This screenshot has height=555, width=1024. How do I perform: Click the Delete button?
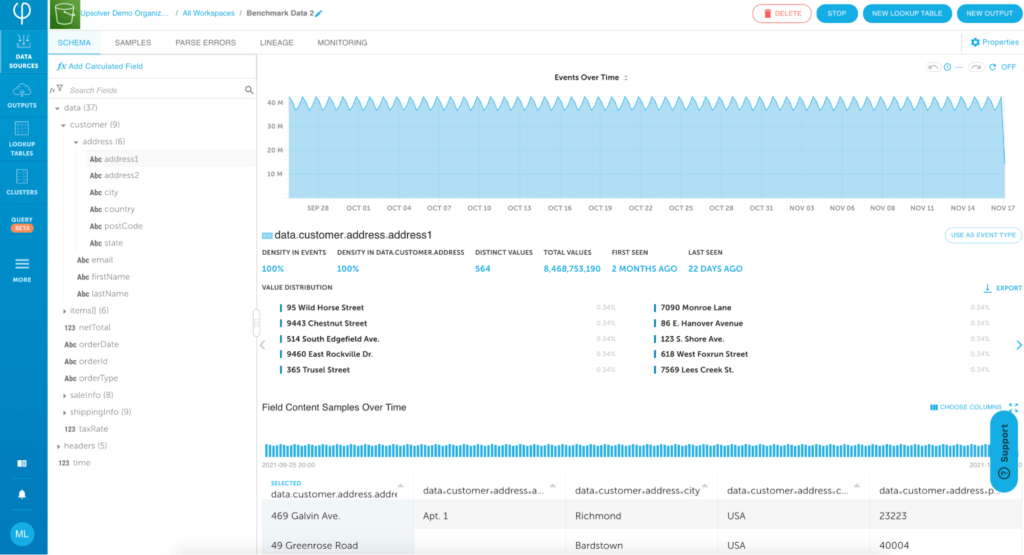pos(782,14)
